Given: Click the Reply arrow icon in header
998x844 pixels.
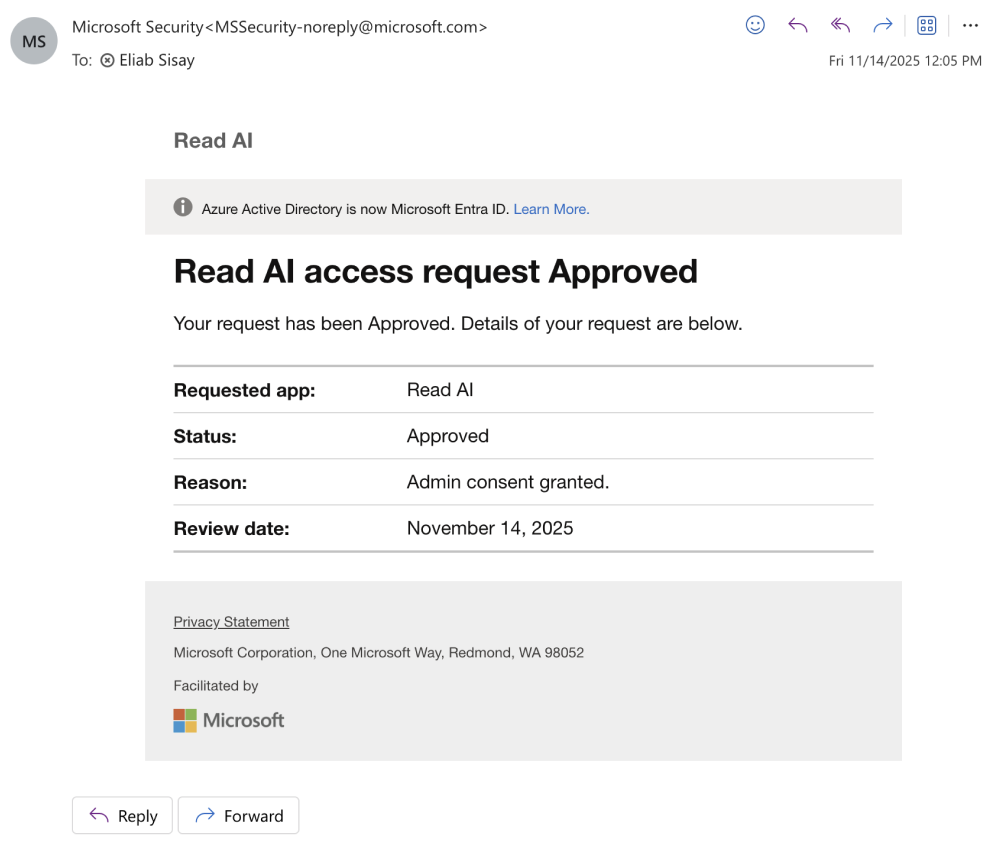Looking at the screenshot, I should click(798, 25).
